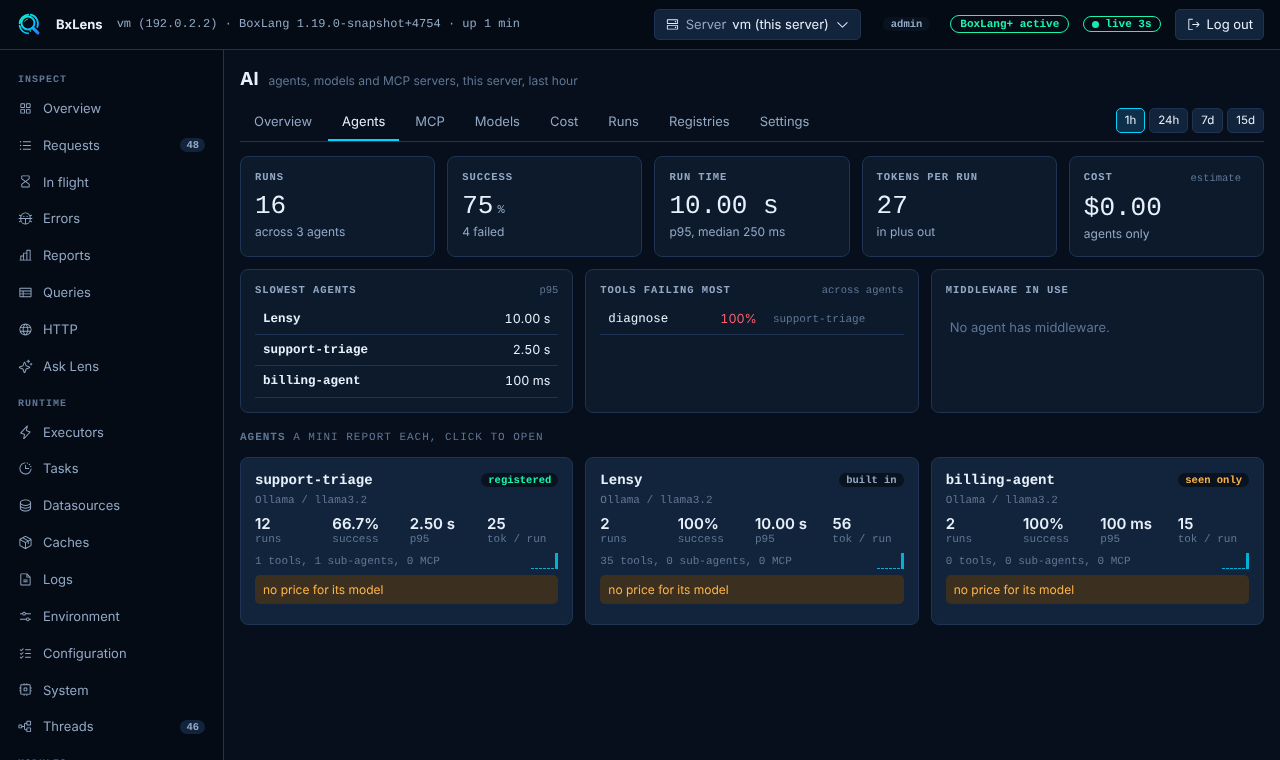Image resolution: width=1280 pixels, height=760 pixels.
Task: Click the In flight hourglass icon
Action: [25, 182]
